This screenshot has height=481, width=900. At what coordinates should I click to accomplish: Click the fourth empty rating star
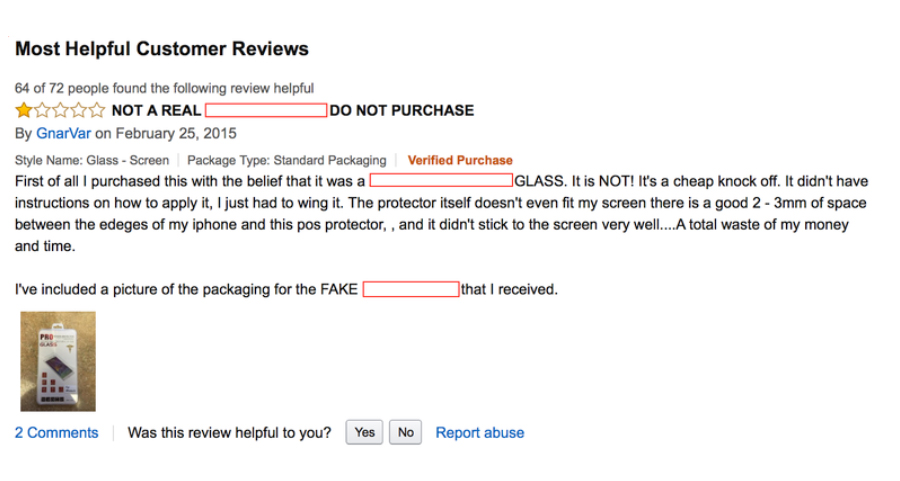[79, 110]
